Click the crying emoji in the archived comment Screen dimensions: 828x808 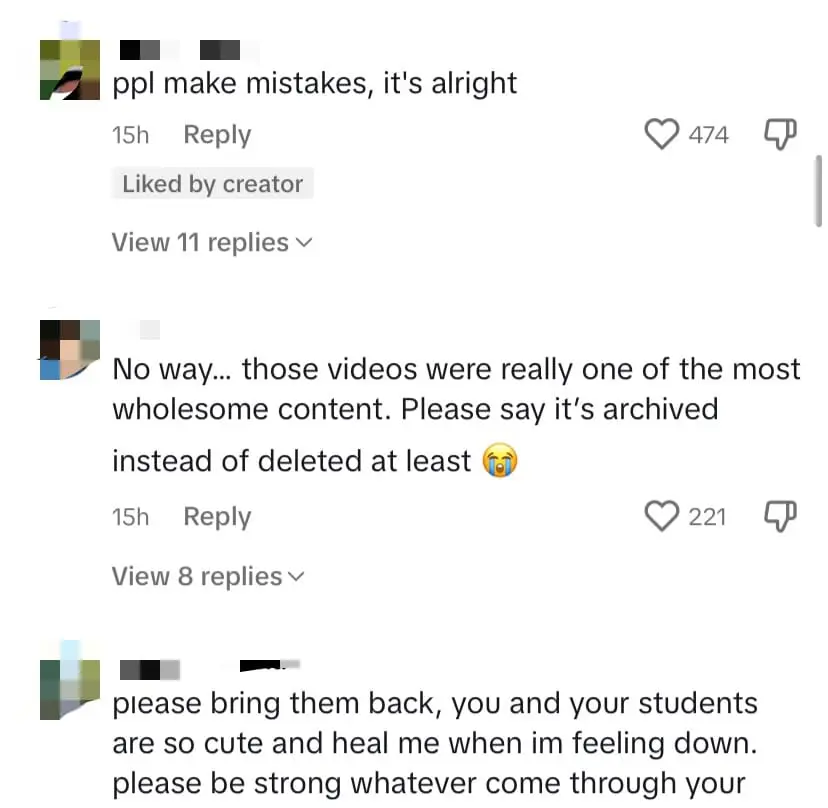(x=500, y=461)
